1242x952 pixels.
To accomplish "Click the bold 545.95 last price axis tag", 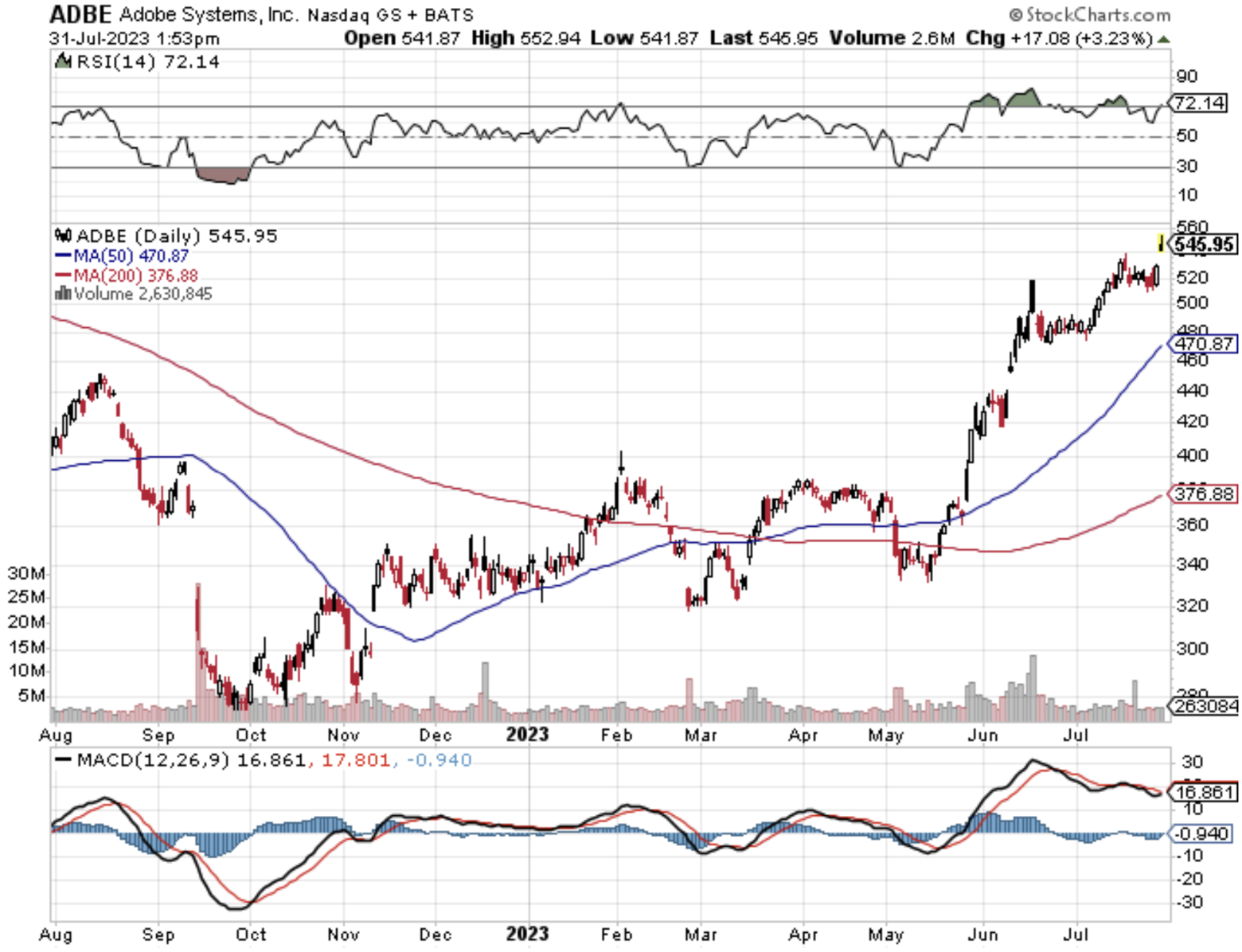I will click(1205, 244).
